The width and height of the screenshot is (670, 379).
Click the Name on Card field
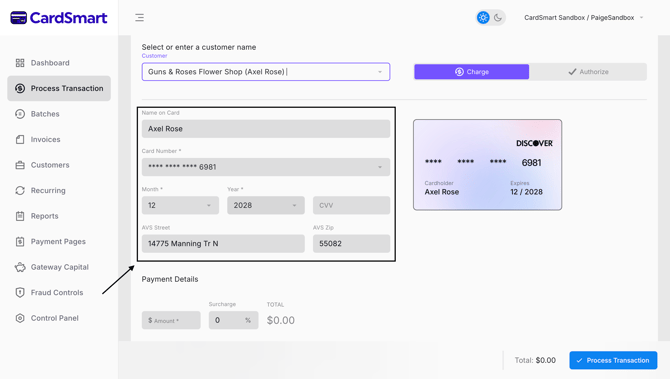coord(266,129)
